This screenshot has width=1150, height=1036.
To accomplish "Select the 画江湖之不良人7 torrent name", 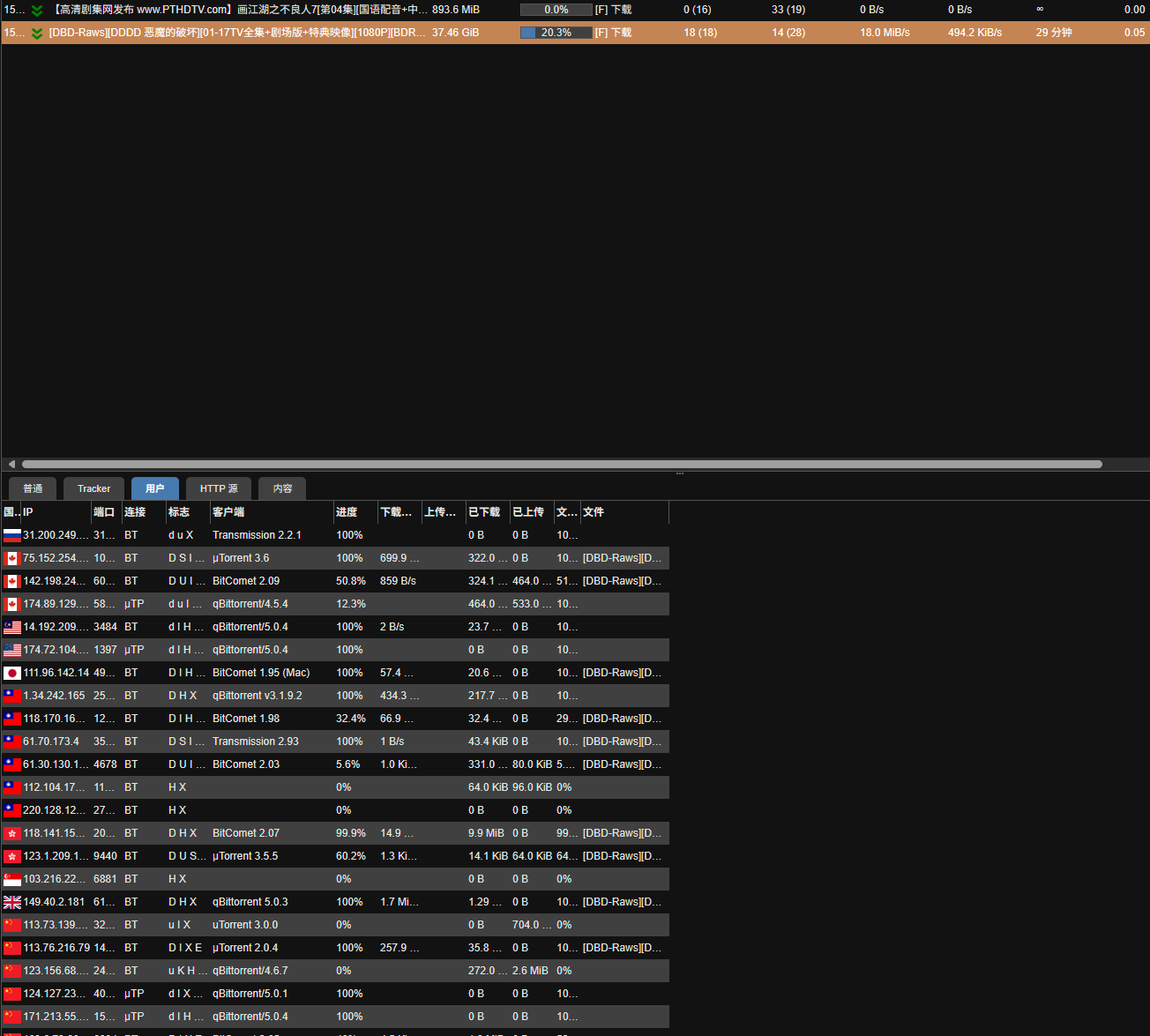I will pos(239,10).
